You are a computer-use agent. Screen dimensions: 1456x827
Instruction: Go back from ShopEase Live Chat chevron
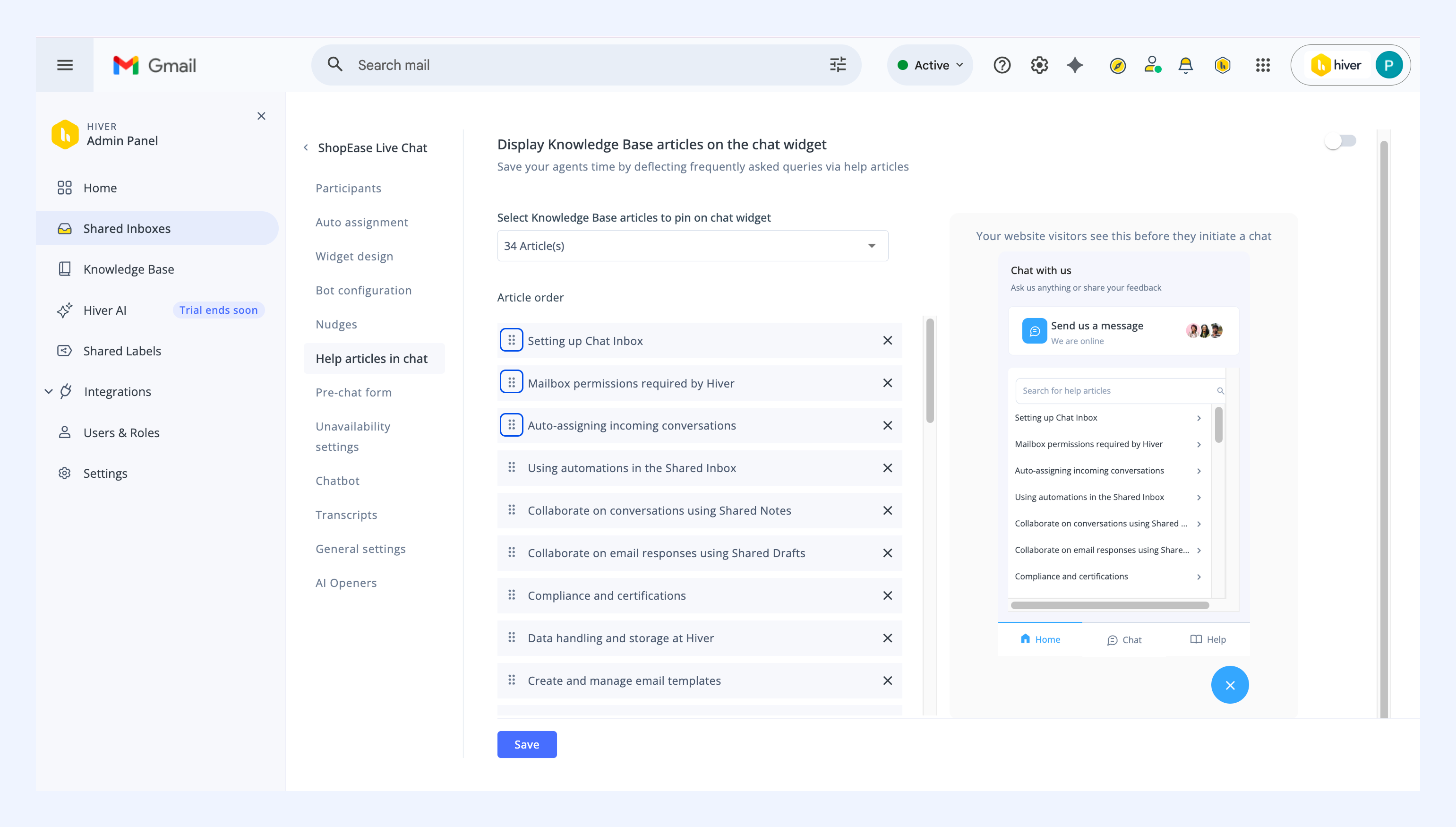click(x=305, y=147)
